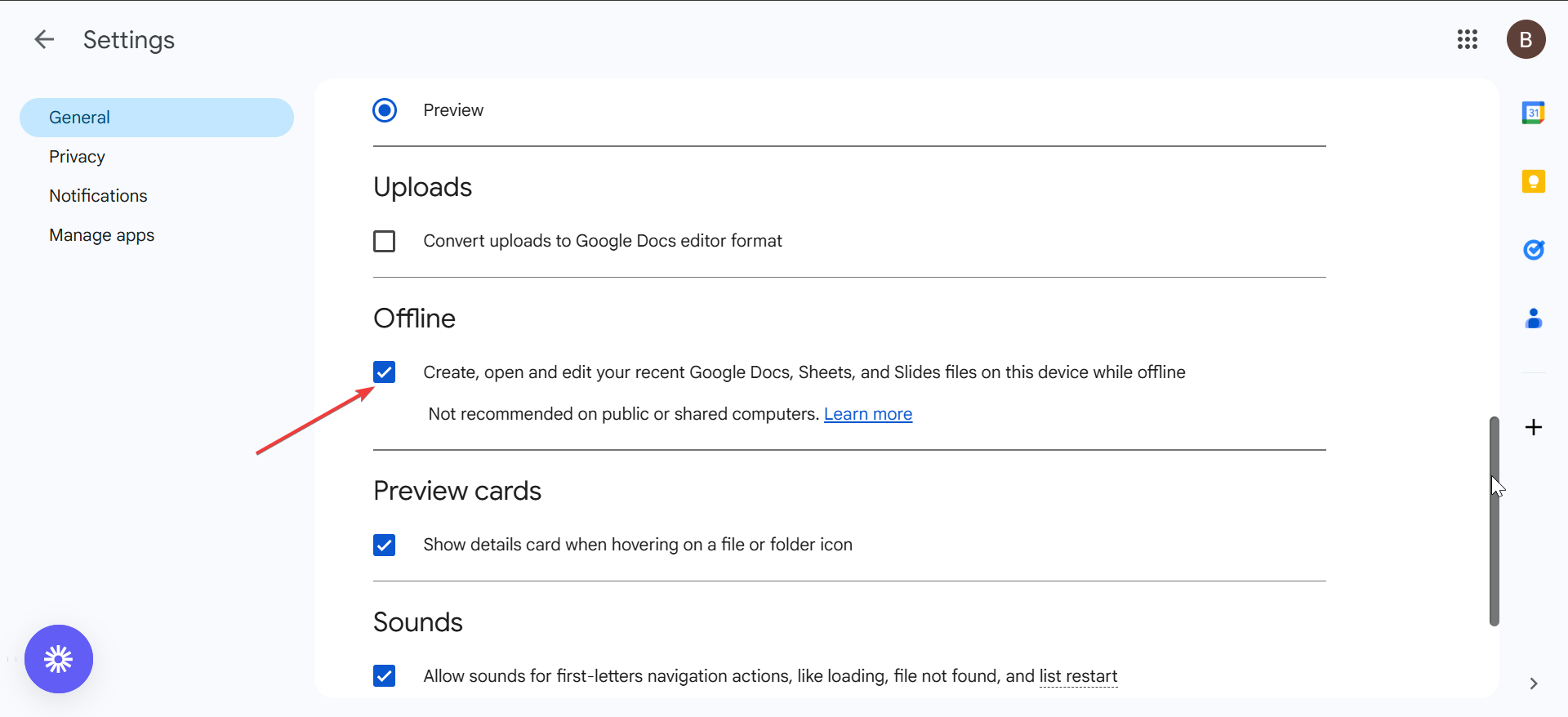The height and width of the screenshot is (717, 1568).
Task: Open the Google apps grid launcher
Action: pos(1467,39)
